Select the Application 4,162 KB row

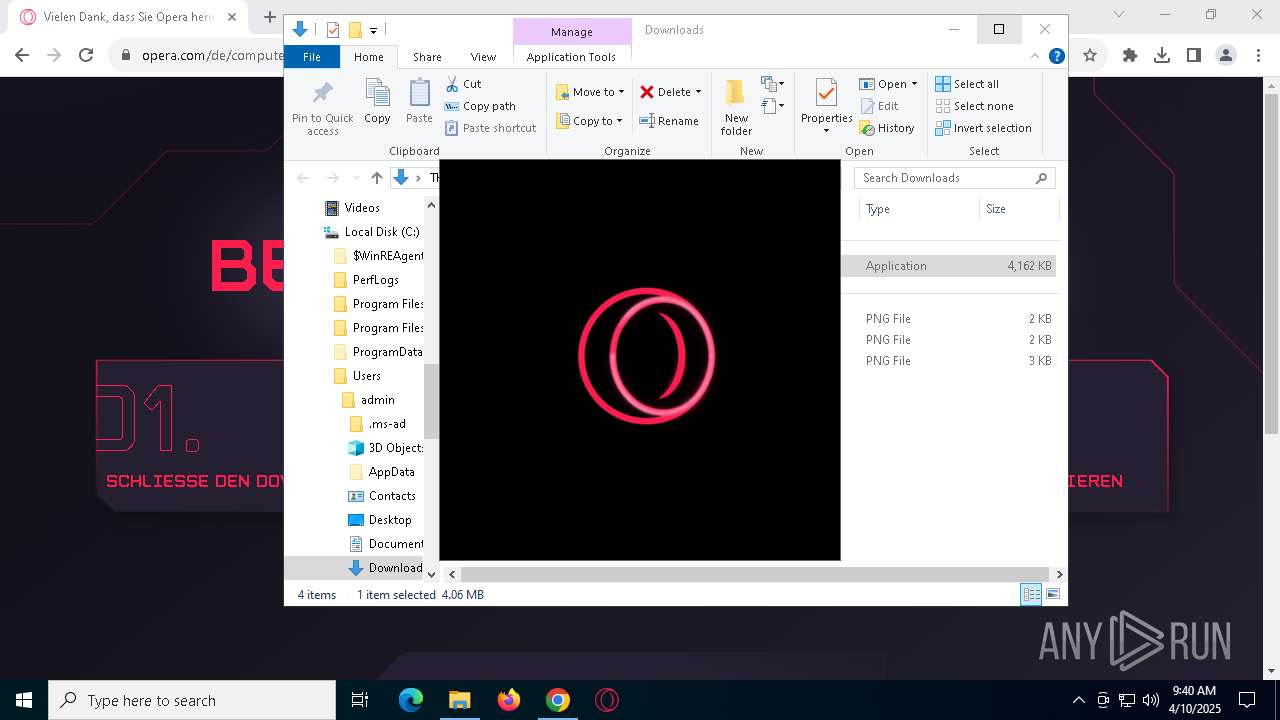(x=949, y=266)
